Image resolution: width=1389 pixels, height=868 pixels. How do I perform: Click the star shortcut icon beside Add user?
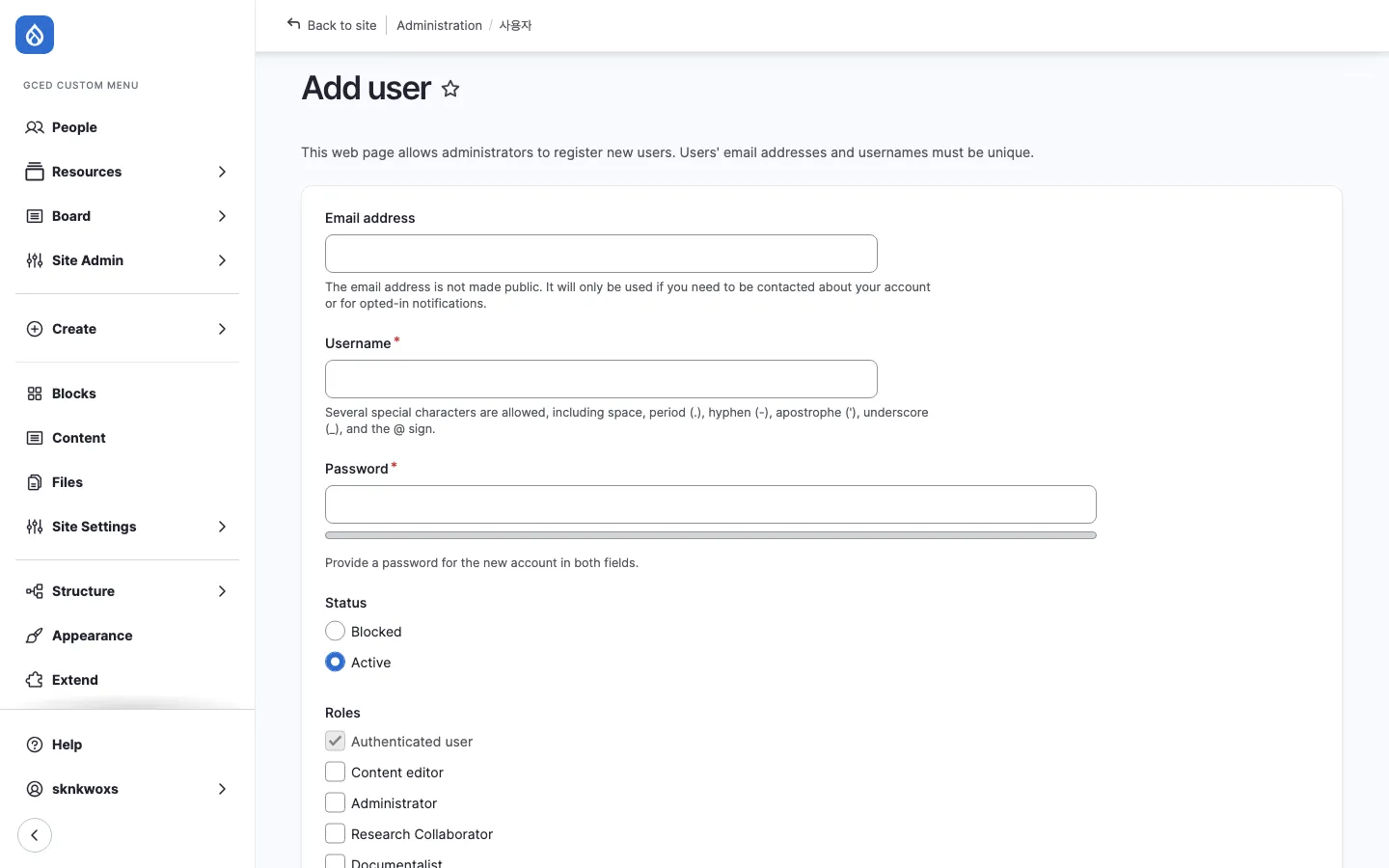pos(450,89)
